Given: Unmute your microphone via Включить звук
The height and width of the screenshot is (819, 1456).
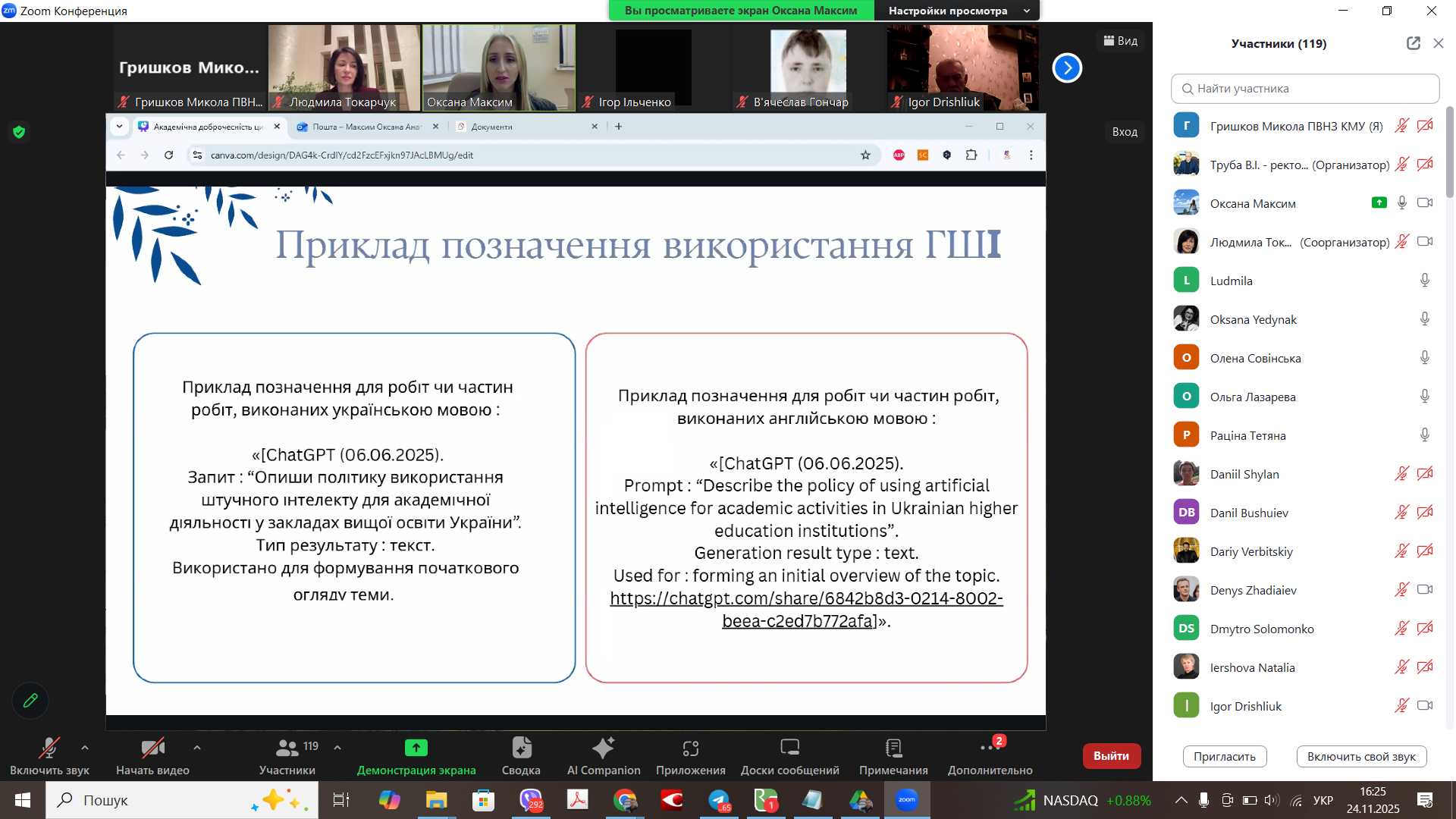Looking at the screenshot, I should tap(49, 755).
